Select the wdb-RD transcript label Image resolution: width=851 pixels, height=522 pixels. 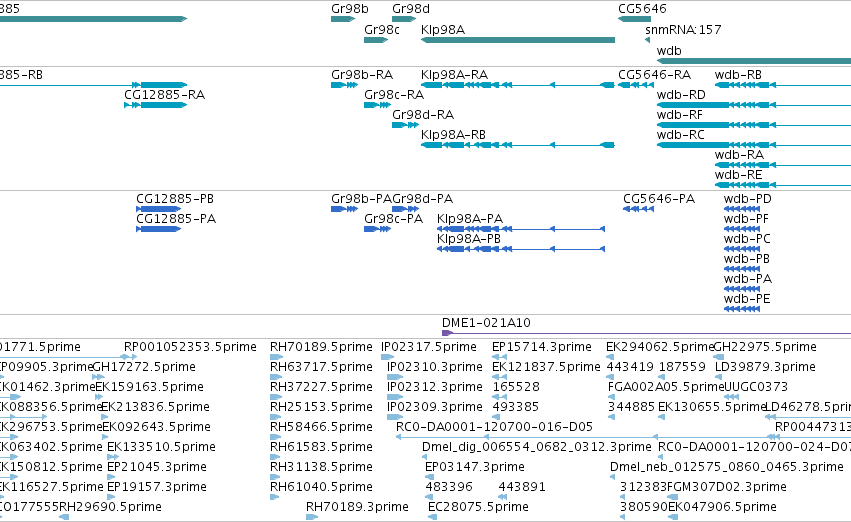click(681, 95)
